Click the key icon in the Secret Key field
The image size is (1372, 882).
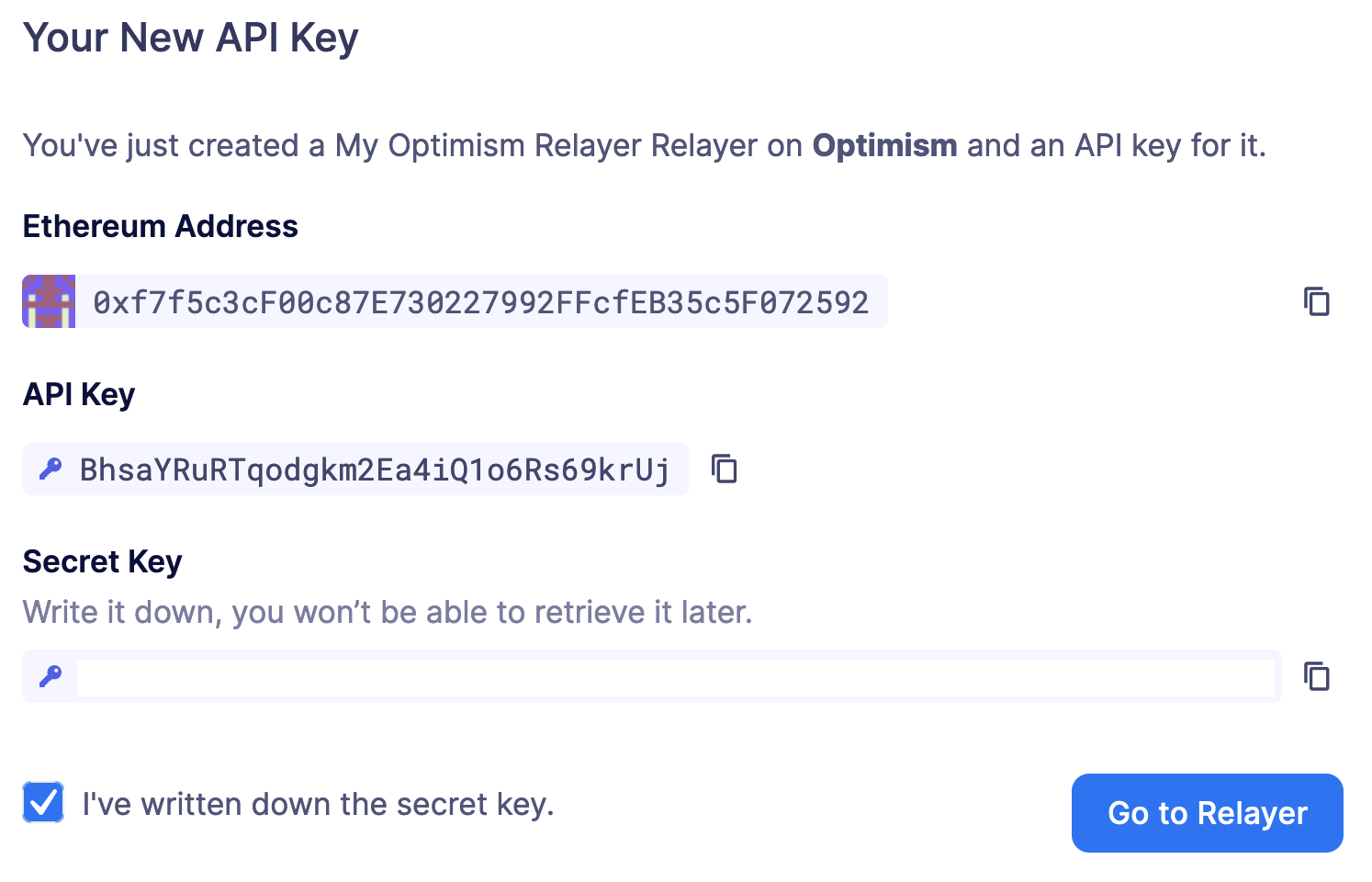51,677
